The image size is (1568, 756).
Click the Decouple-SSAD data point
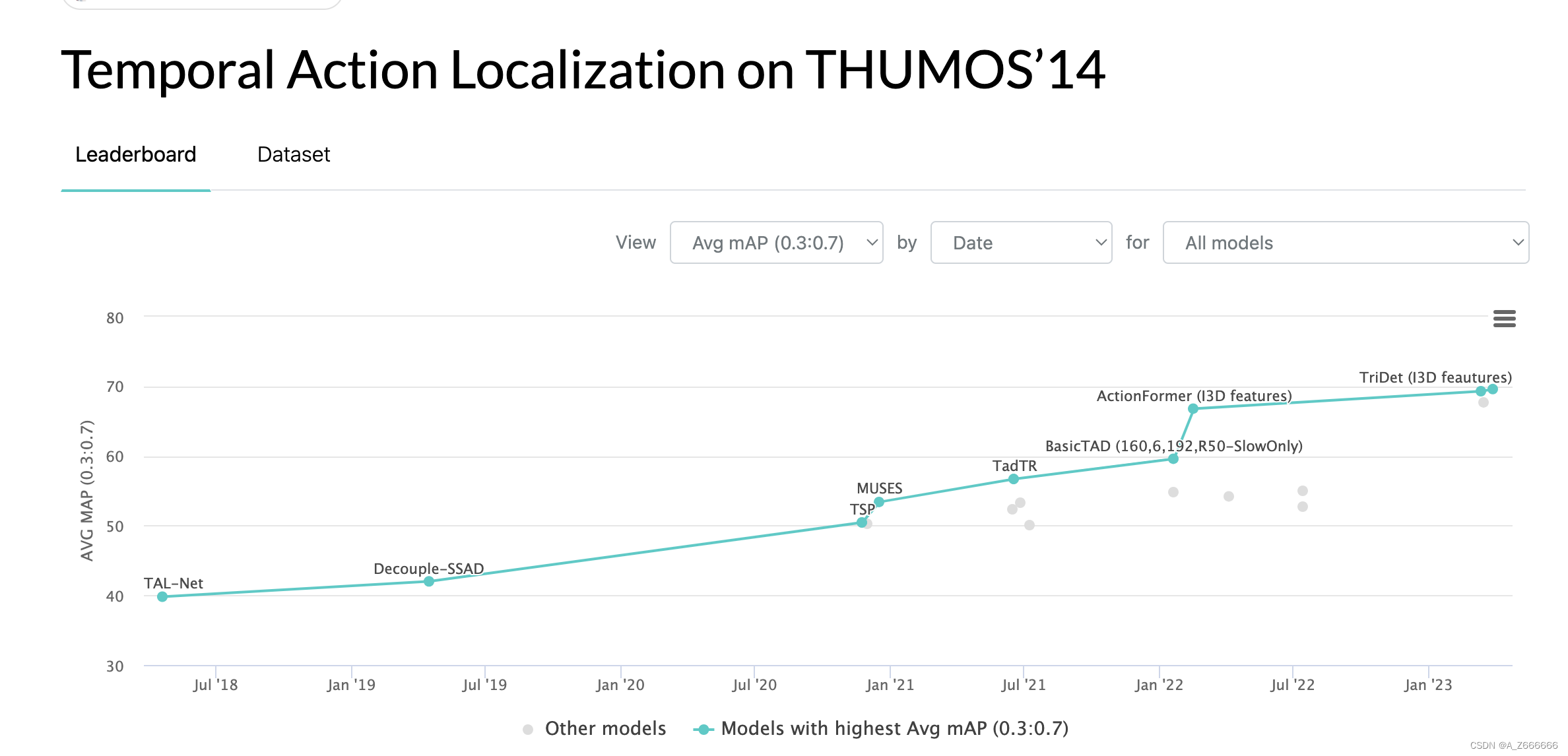[x=429, y=581]
